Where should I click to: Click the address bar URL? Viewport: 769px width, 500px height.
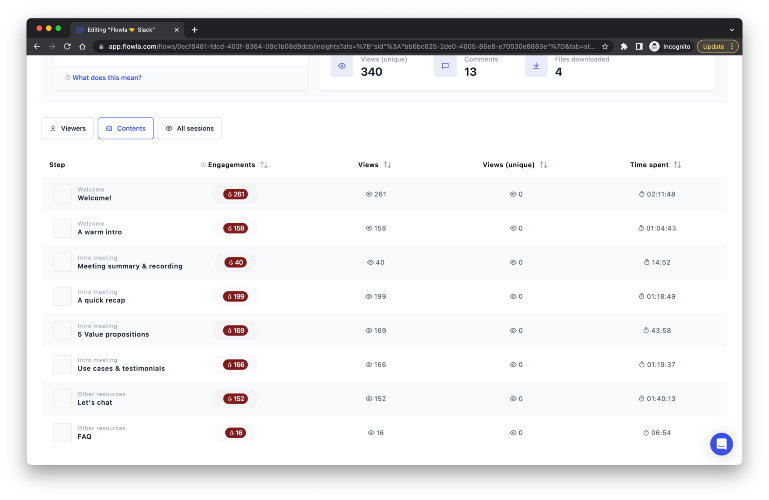(351, 47)
